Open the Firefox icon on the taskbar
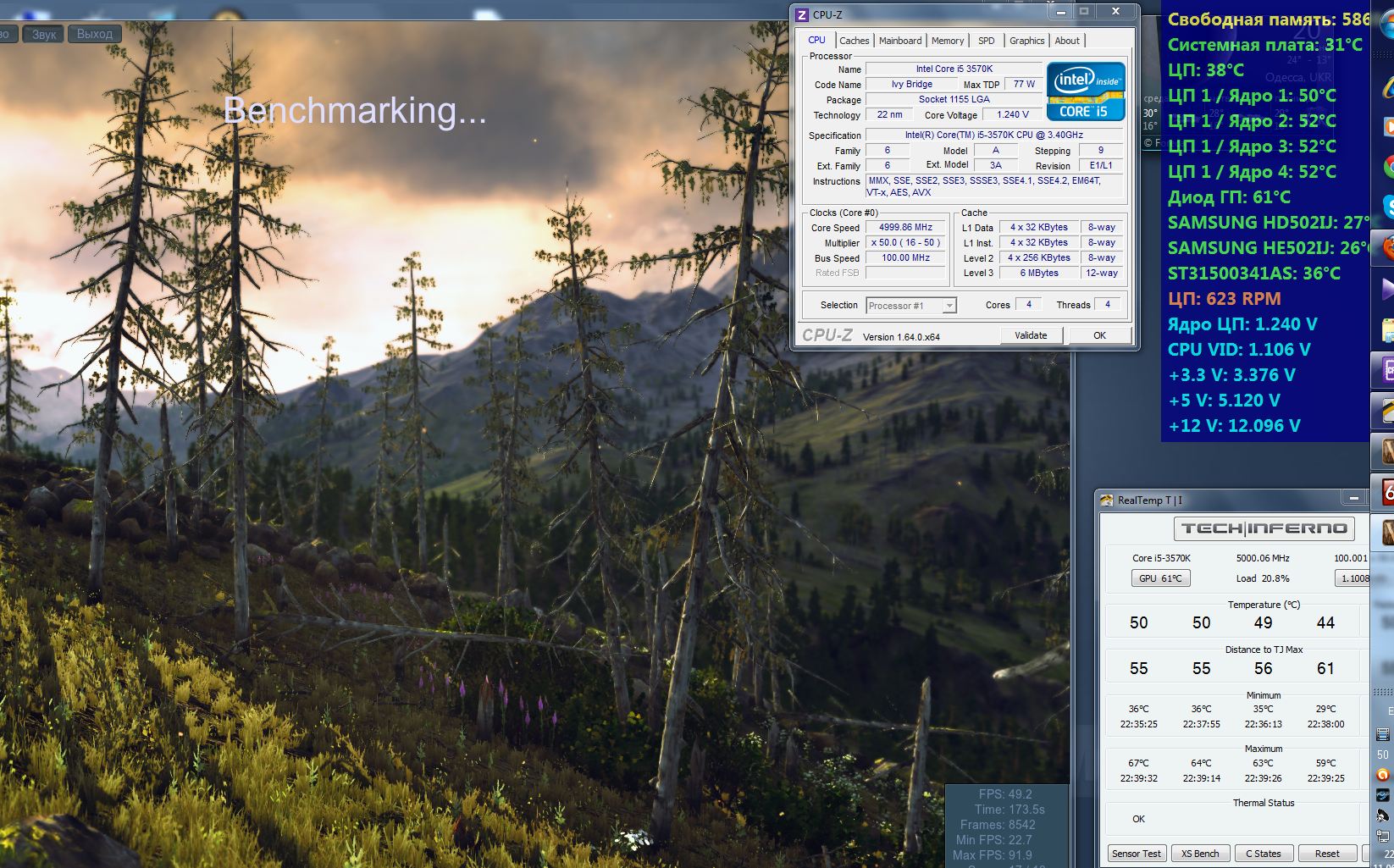Image resolution: width=1394 pixels, height=868 pixels. click(1387, 246)
